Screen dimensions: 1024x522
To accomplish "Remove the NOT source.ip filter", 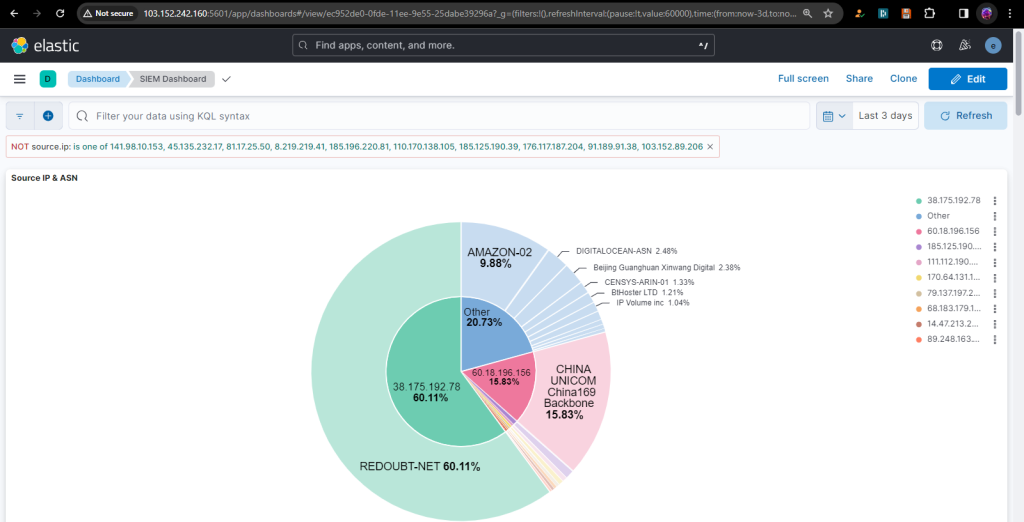I will click(710, 147).
